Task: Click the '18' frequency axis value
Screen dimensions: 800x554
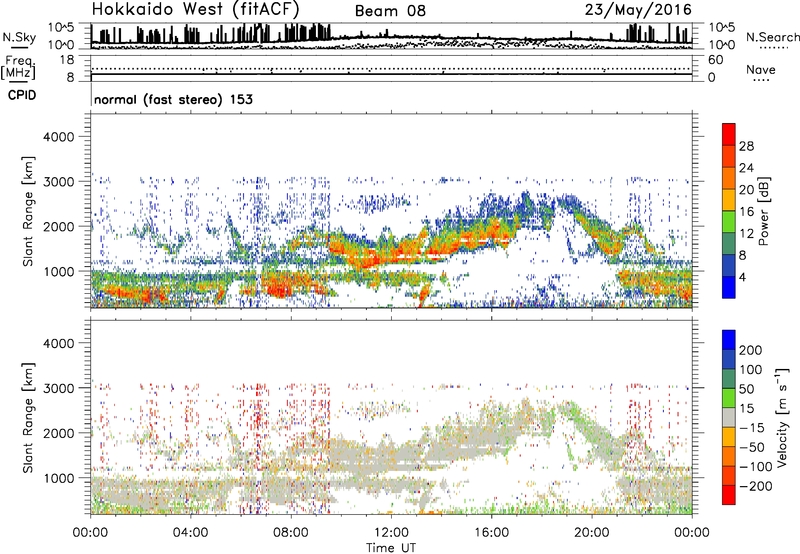Action: (67, 60)
